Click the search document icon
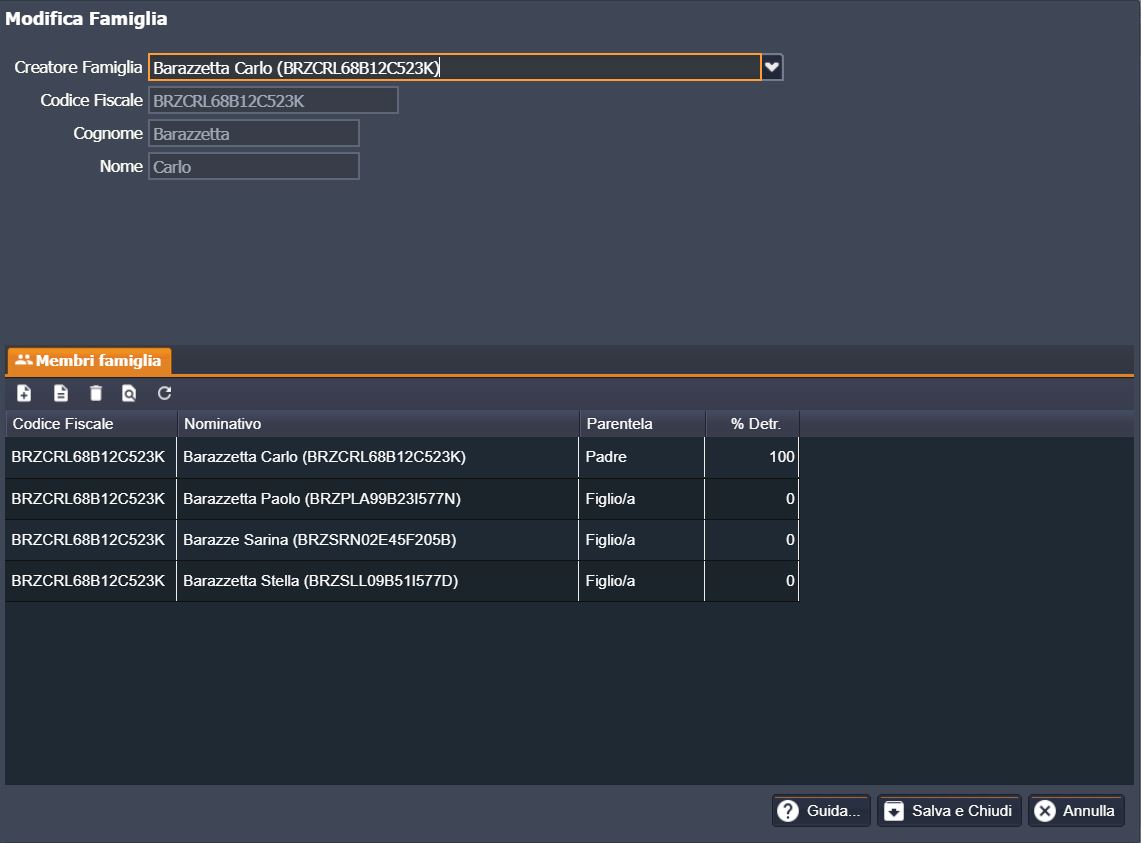 click(129, 393)
